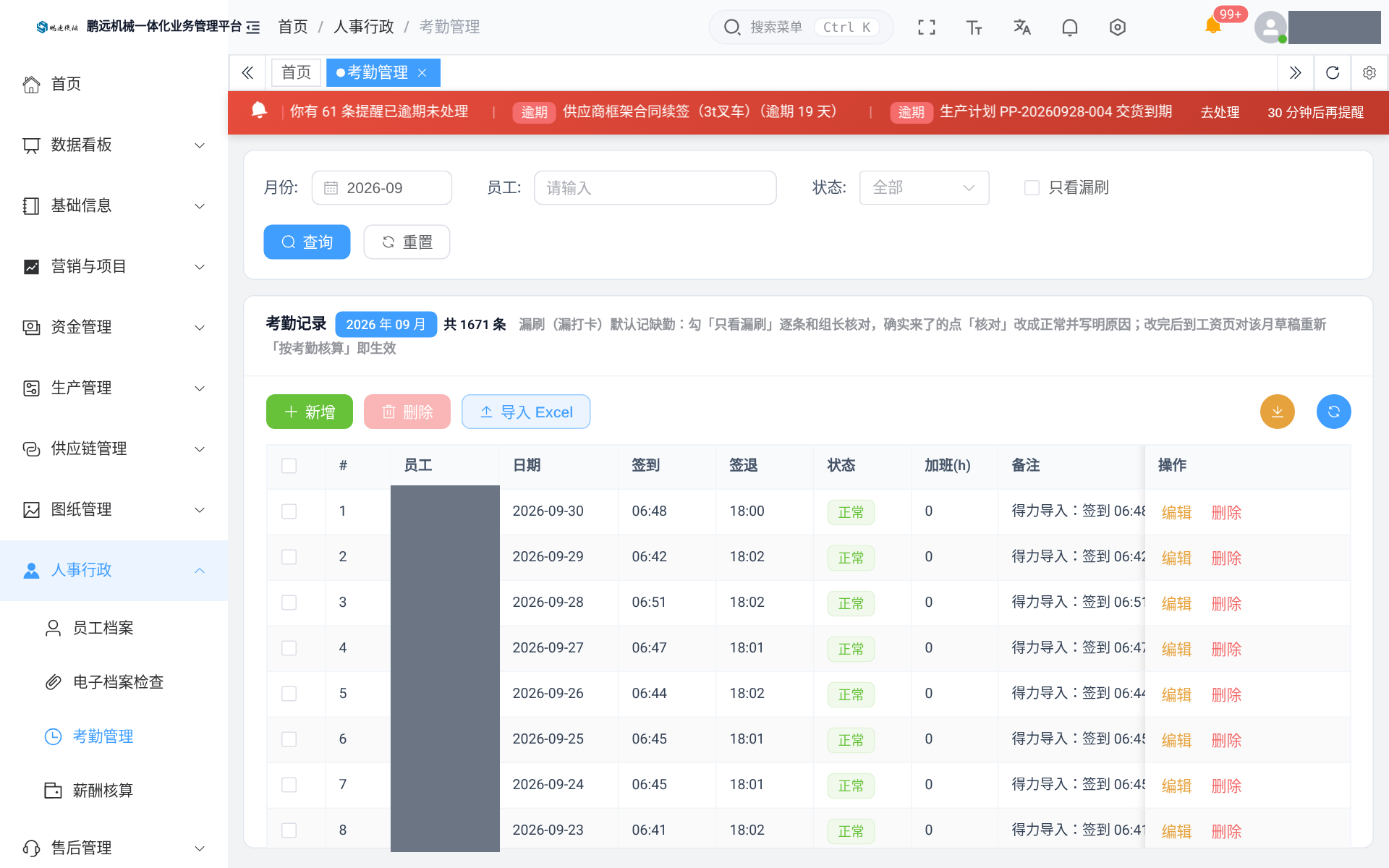Open the hexagon settings icon in header
The image size is (1389, 868).
1117,27
